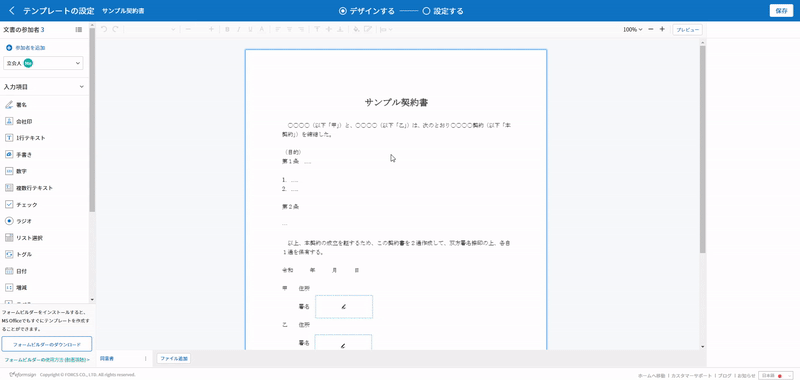
Task: Select the 設定する step radio
Action: click(x=427, y=11)
